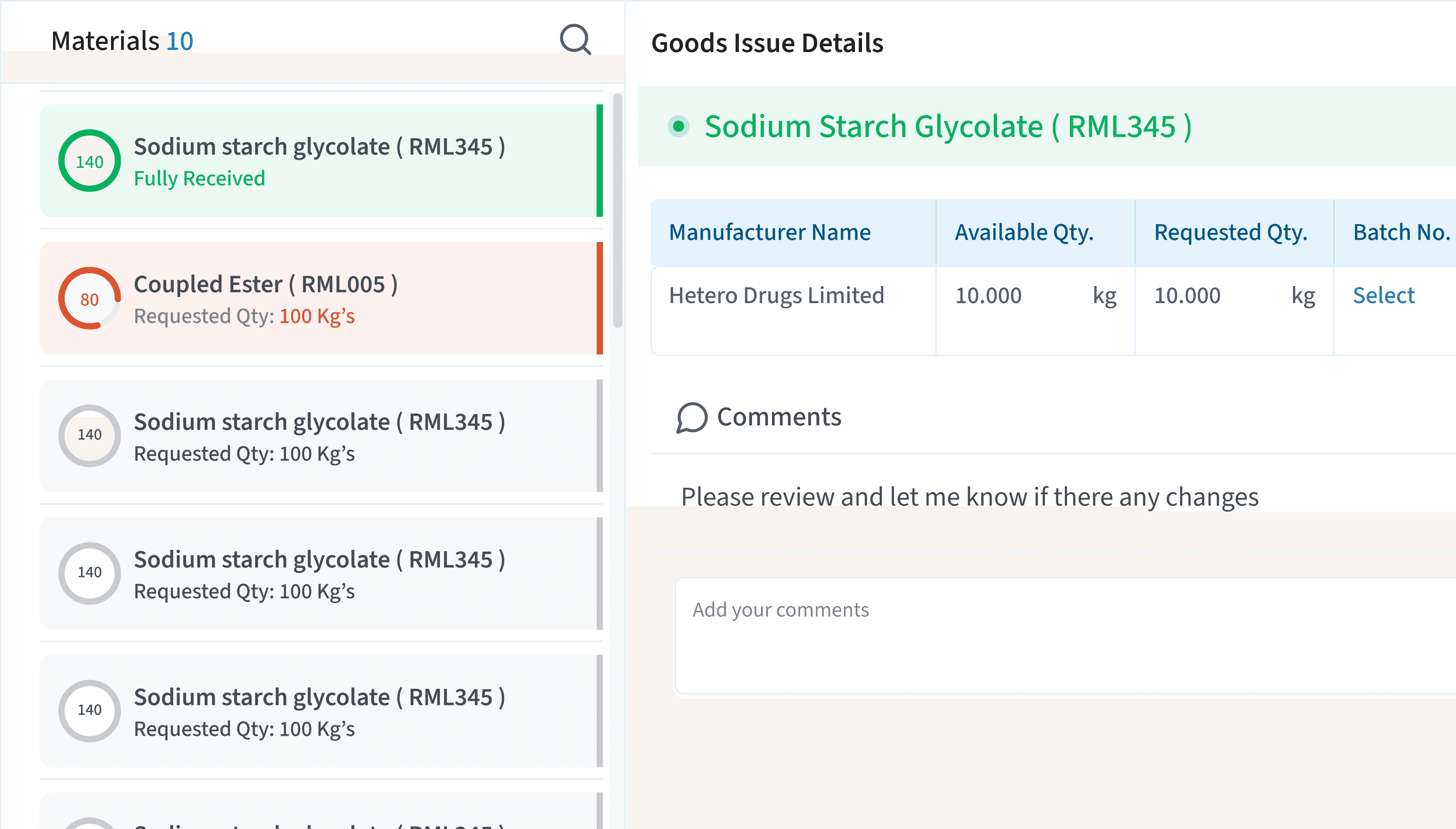Click the Batch No. column header

pos(1400,232)
